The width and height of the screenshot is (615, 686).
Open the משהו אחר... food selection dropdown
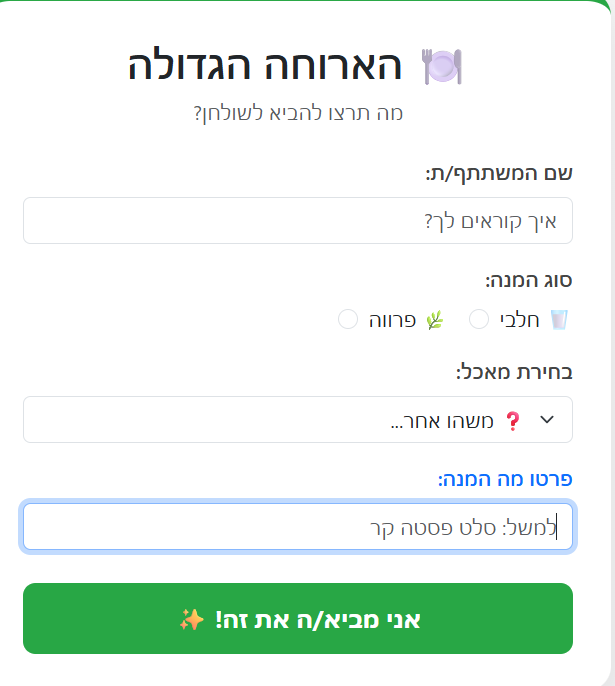coord(298,420)
